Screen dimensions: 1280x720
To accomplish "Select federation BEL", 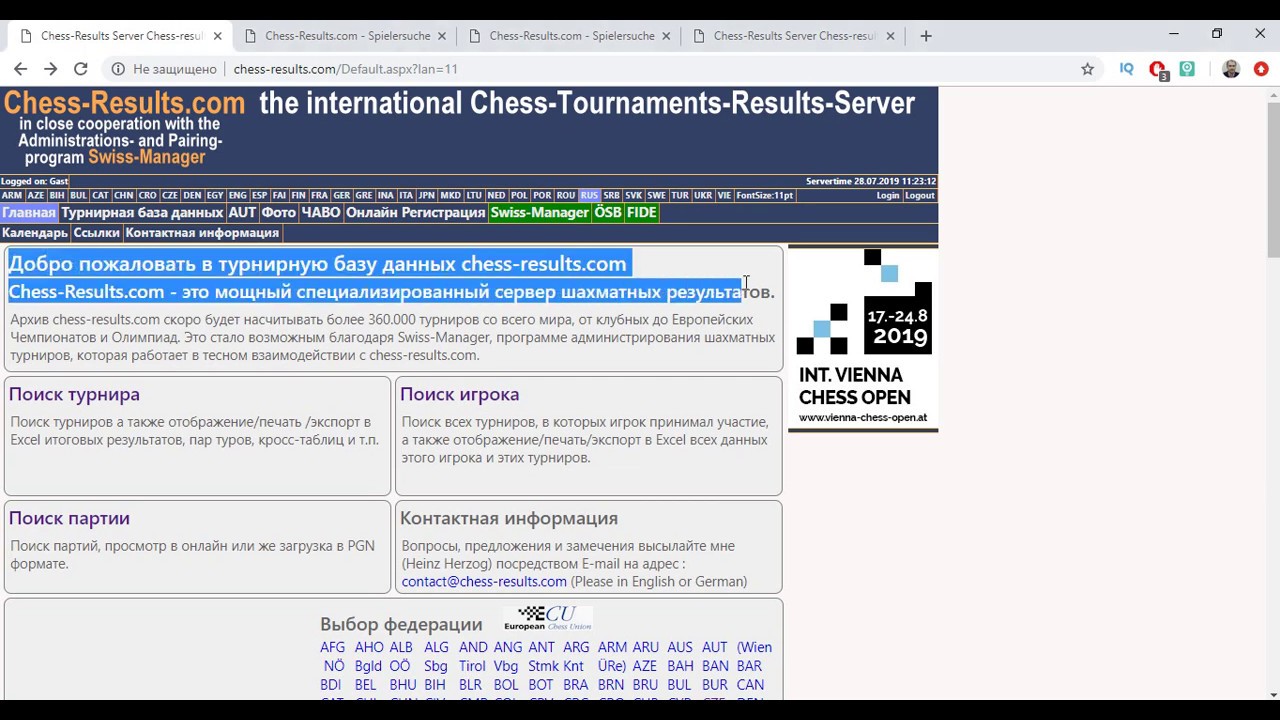I will click(365, 685).
